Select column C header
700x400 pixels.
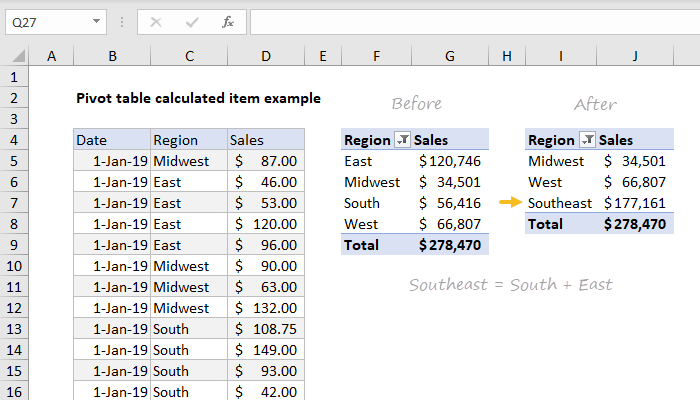pyautogui.click(x=189, y=56)
